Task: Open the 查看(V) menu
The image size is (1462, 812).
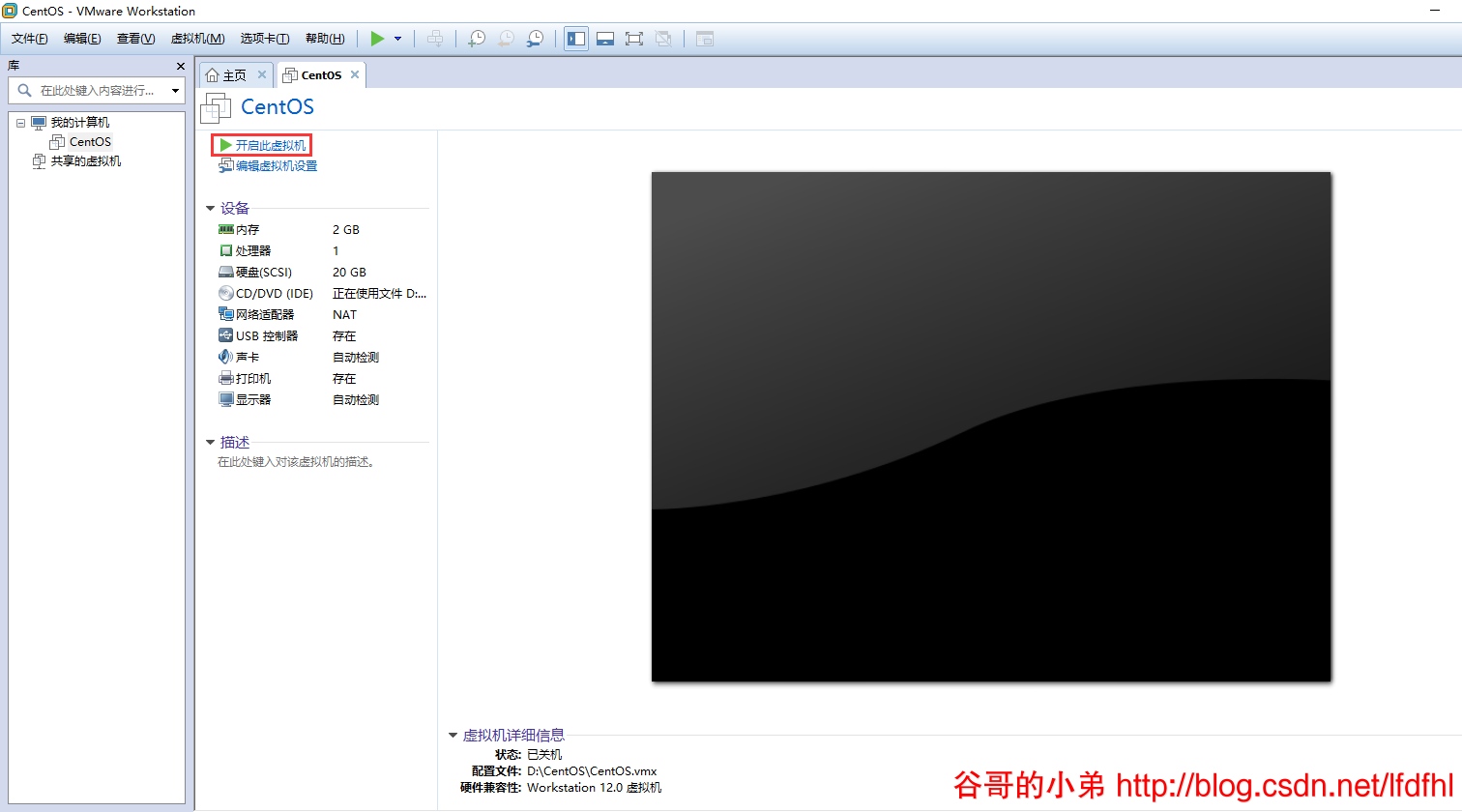Action: [135, 39]
